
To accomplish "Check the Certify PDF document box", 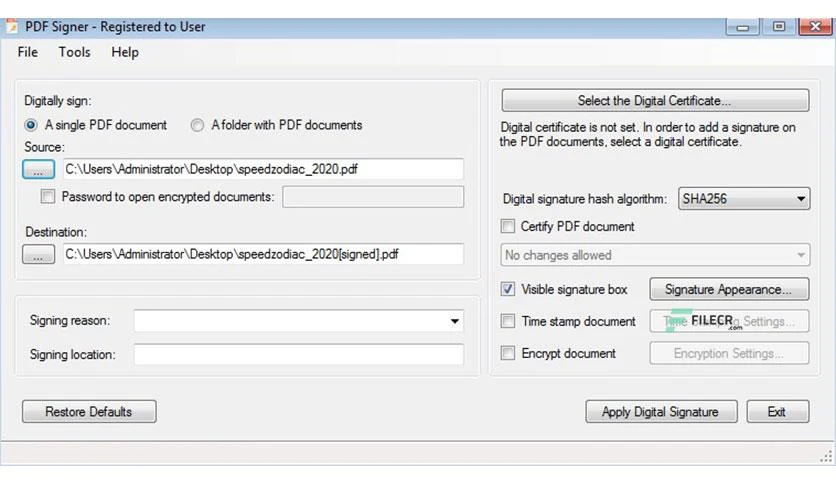I will [508, 227].
